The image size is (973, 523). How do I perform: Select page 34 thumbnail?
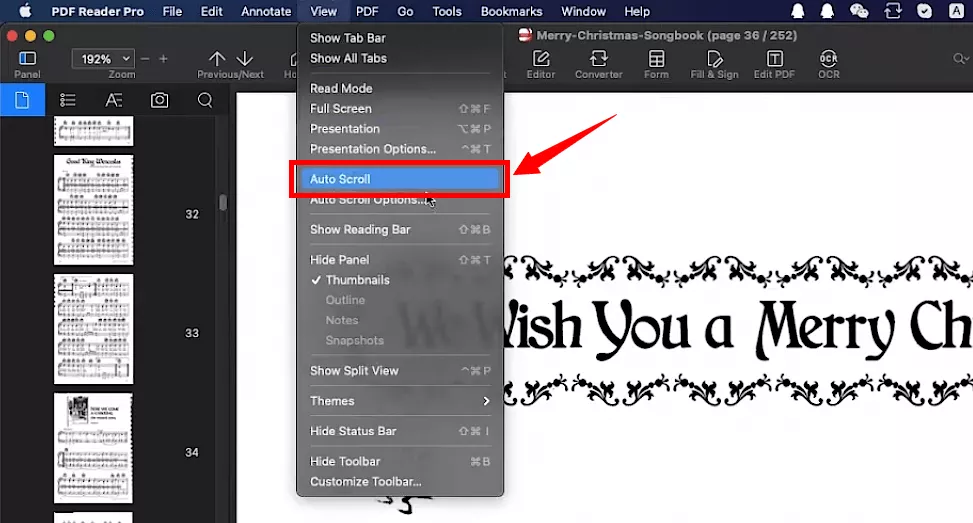(94, 448)
